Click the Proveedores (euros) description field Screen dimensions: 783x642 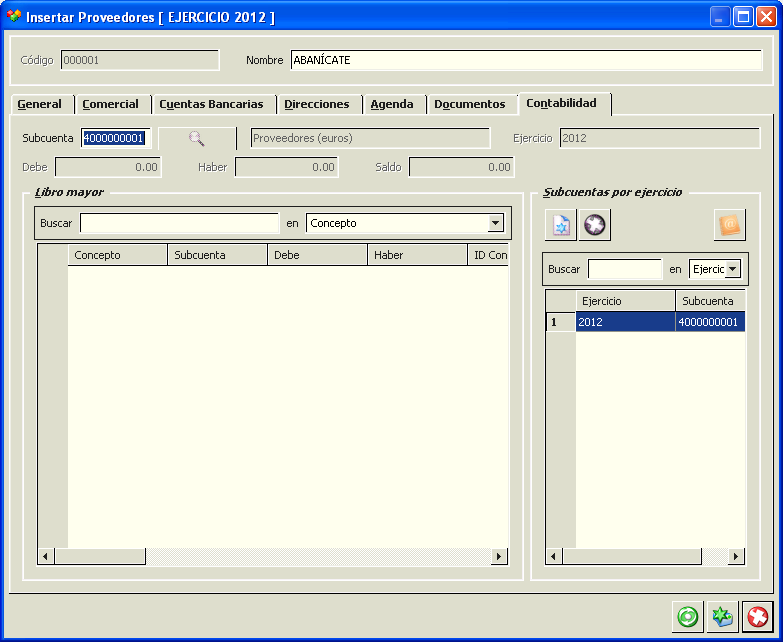370,138
